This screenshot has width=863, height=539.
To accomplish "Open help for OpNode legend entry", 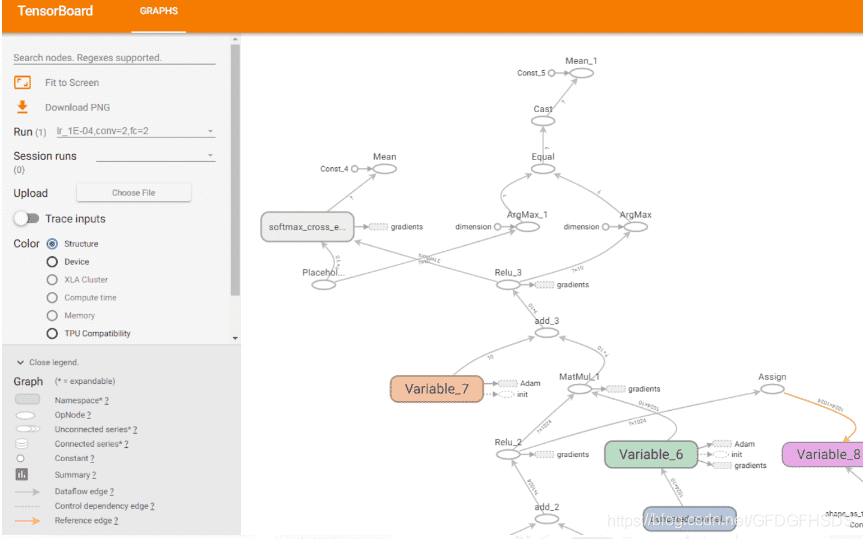I will [x=89, y=415].
